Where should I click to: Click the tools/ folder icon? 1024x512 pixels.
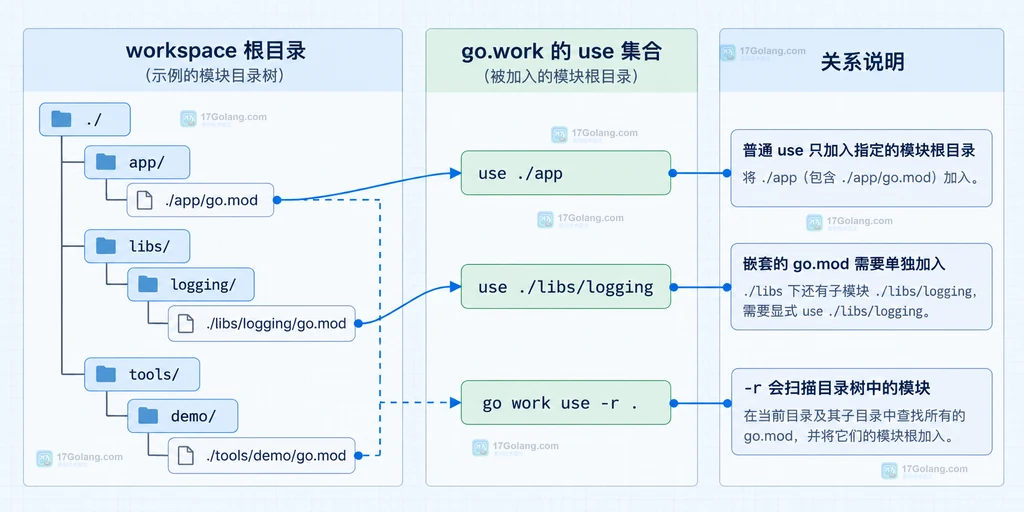[x=106, y=374]
